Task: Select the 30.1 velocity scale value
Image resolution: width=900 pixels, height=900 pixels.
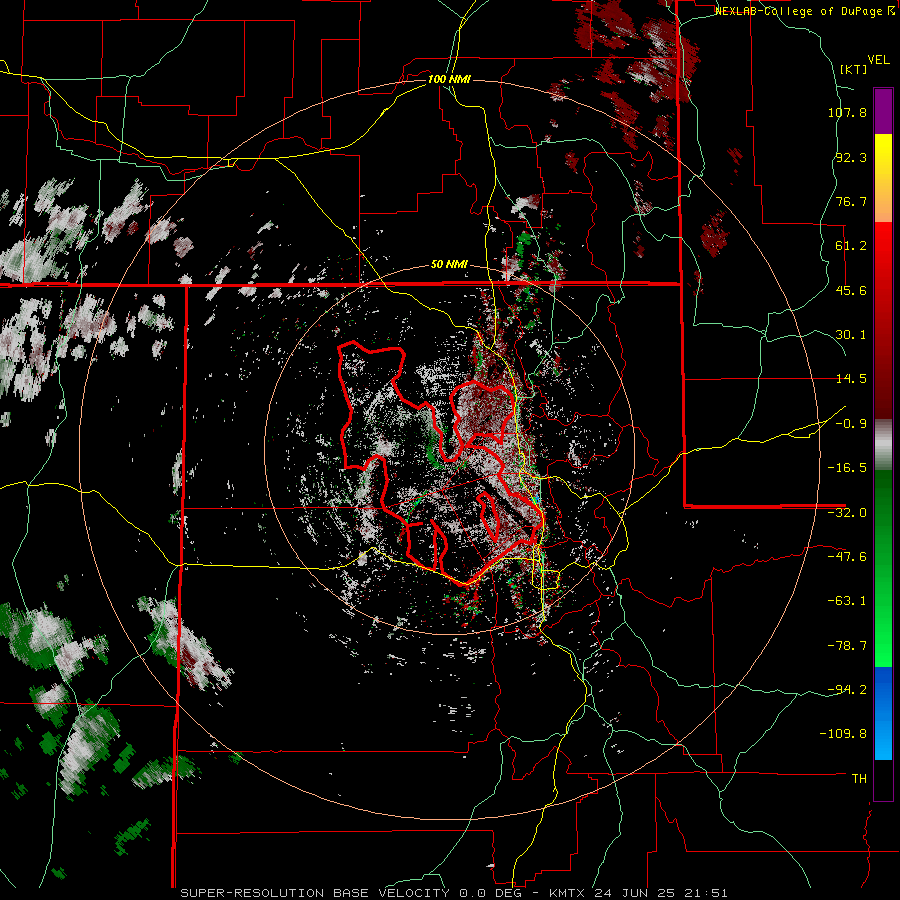Action: 851,335
